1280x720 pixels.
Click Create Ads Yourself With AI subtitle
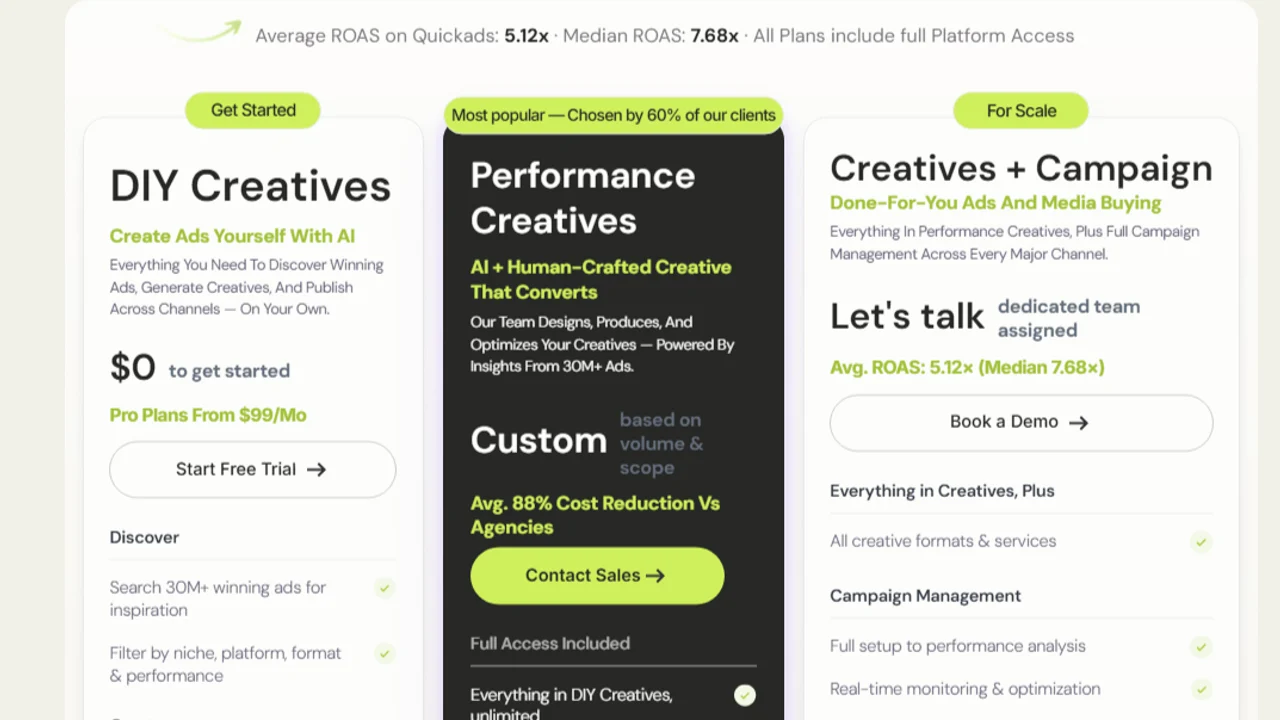coord(232,236)
